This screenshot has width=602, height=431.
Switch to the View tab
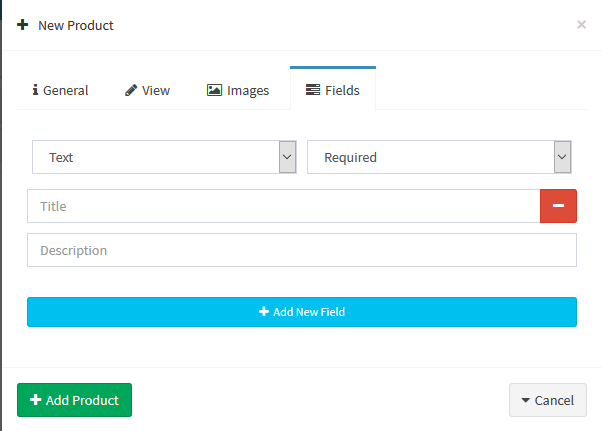147,90
